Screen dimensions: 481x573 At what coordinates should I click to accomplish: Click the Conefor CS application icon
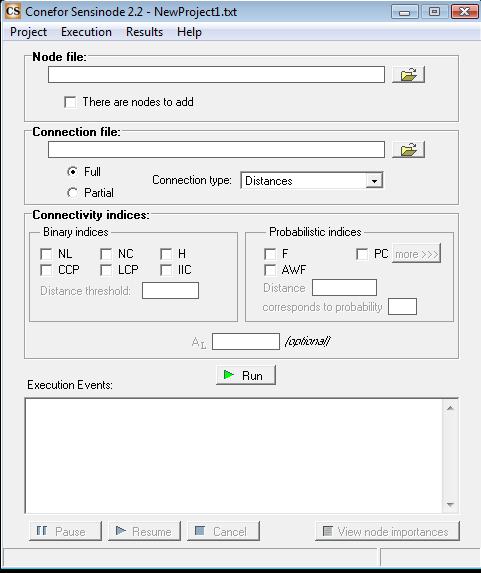[x=12, y=11]
